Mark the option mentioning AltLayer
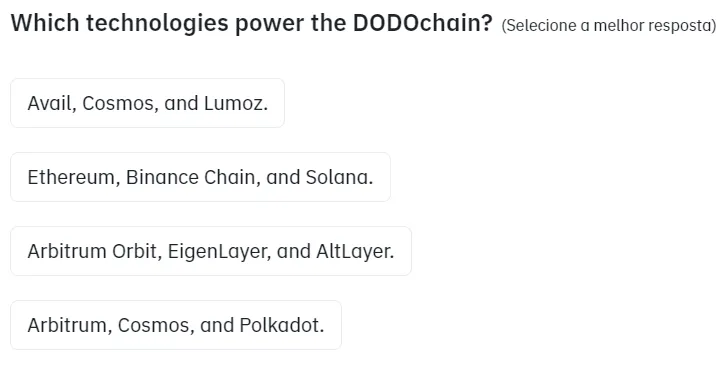The height and width of the screenshot is (374, 720). point(211,251)
